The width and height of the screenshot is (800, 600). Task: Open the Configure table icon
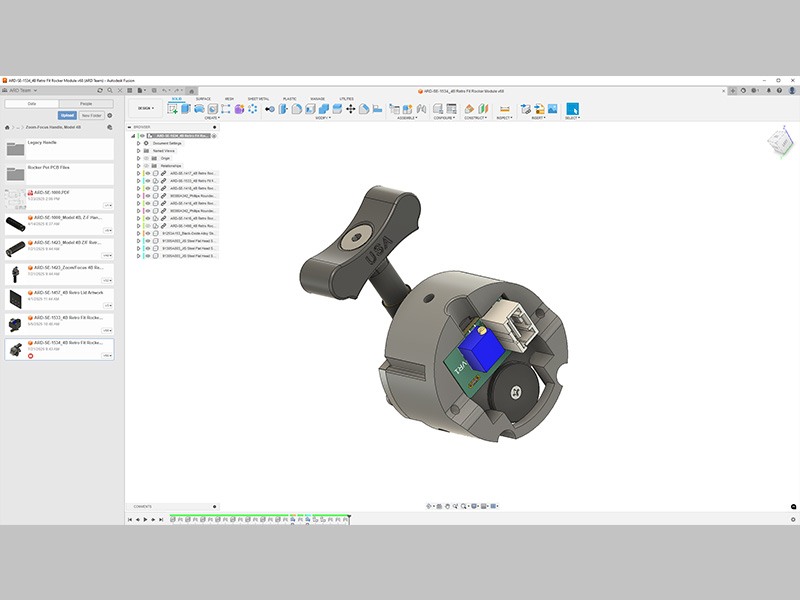[x=452, y=109]
